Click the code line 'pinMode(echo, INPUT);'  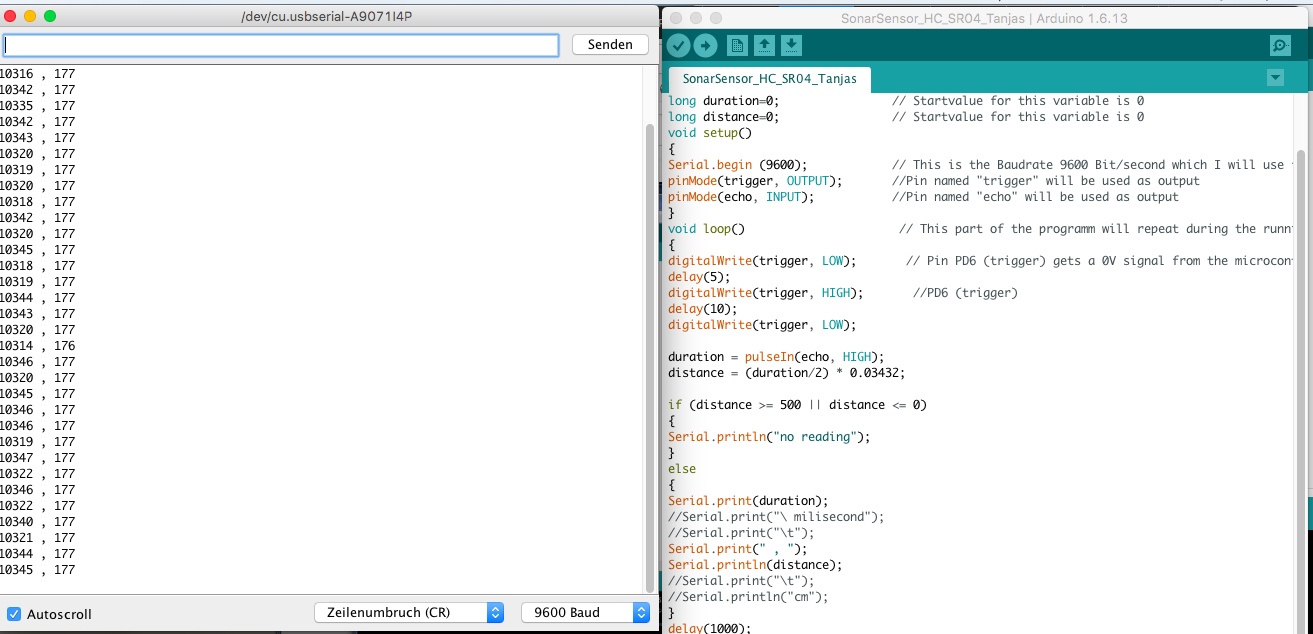point(741,197)
